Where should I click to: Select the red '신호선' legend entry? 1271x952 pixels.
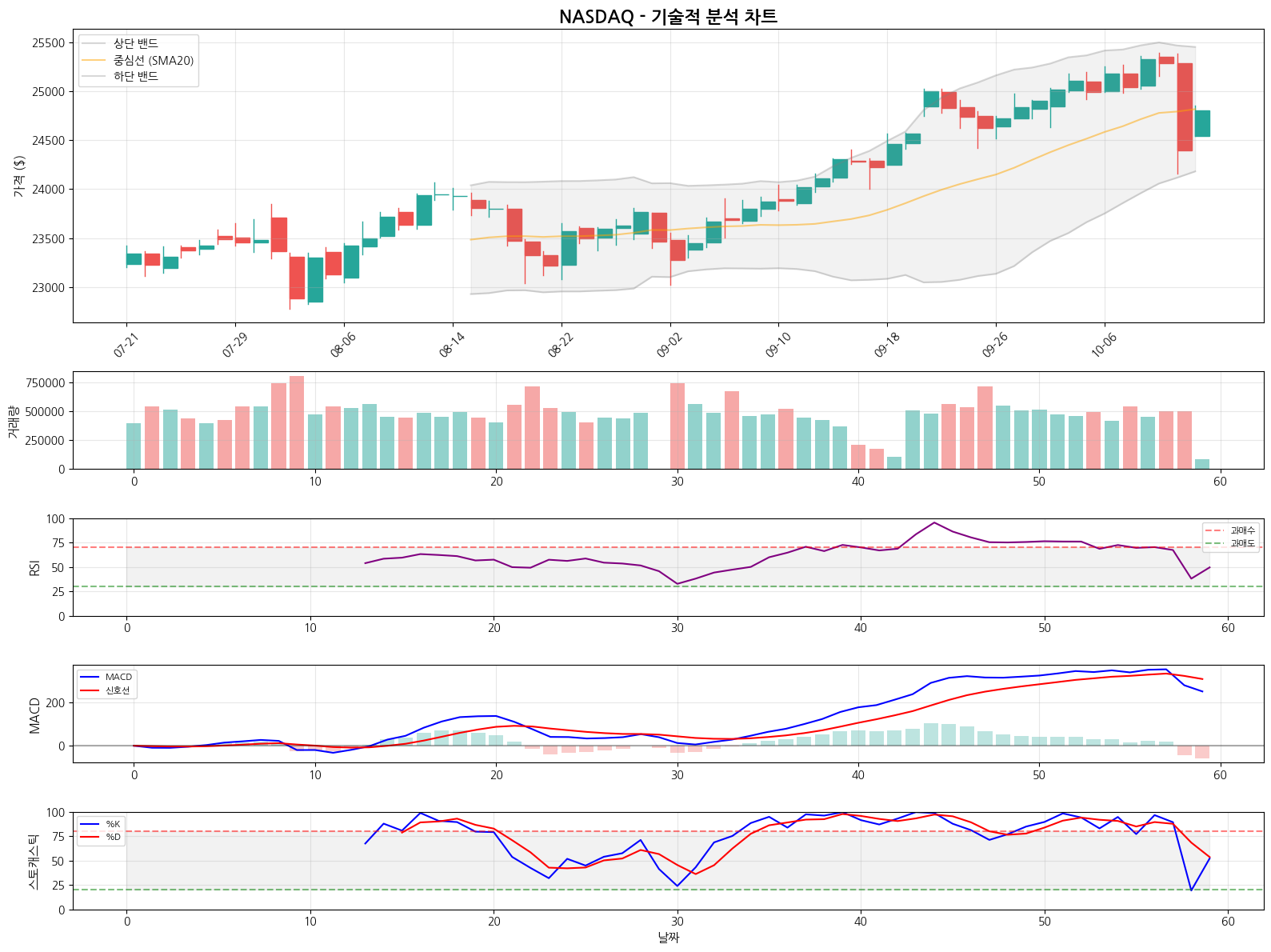tap(117, 690)
